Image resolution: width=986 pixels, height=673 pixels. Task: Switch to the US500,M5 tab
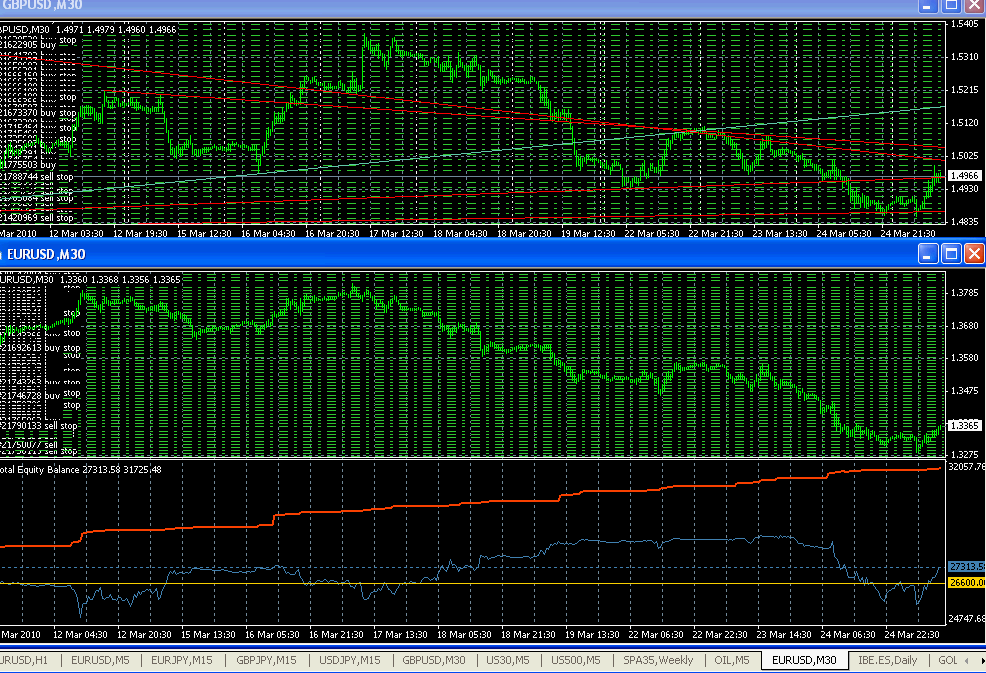point(577,660)
